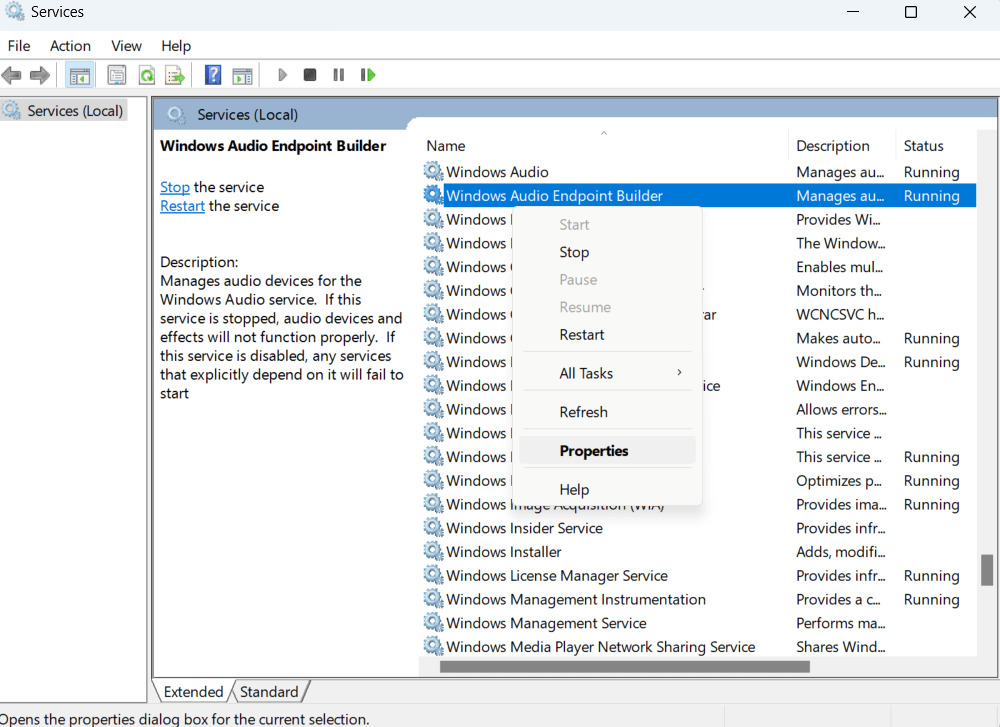
Task: Select the Windows Installer service row
Action: [699, 551]
